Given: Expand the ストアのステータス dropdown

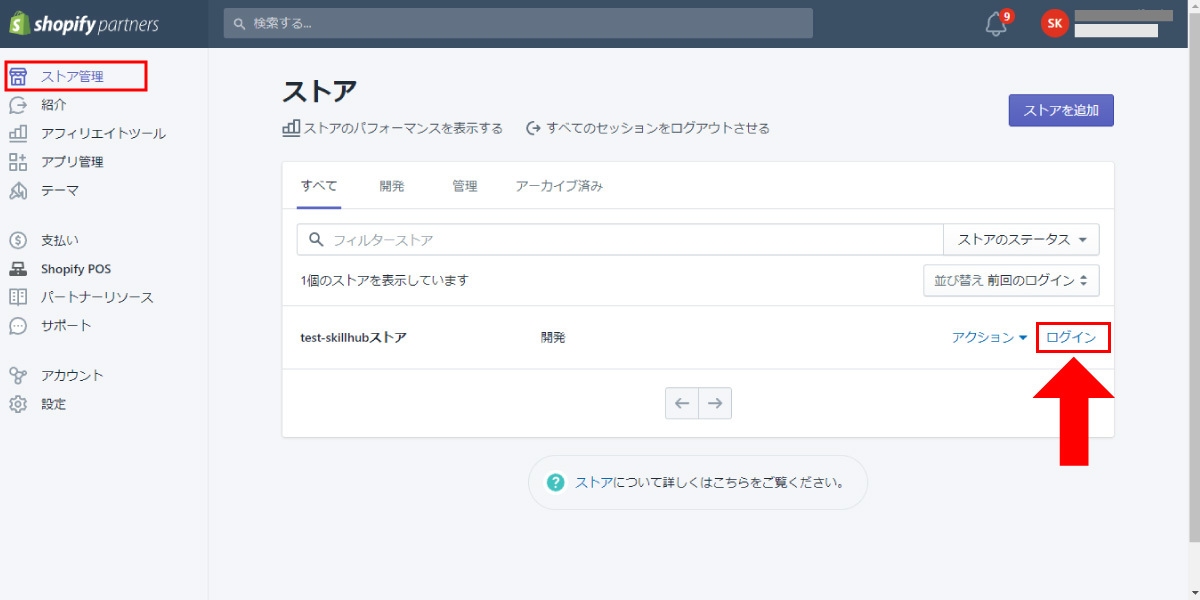Looking at the screenshot, I should [x=1021, y=240].
